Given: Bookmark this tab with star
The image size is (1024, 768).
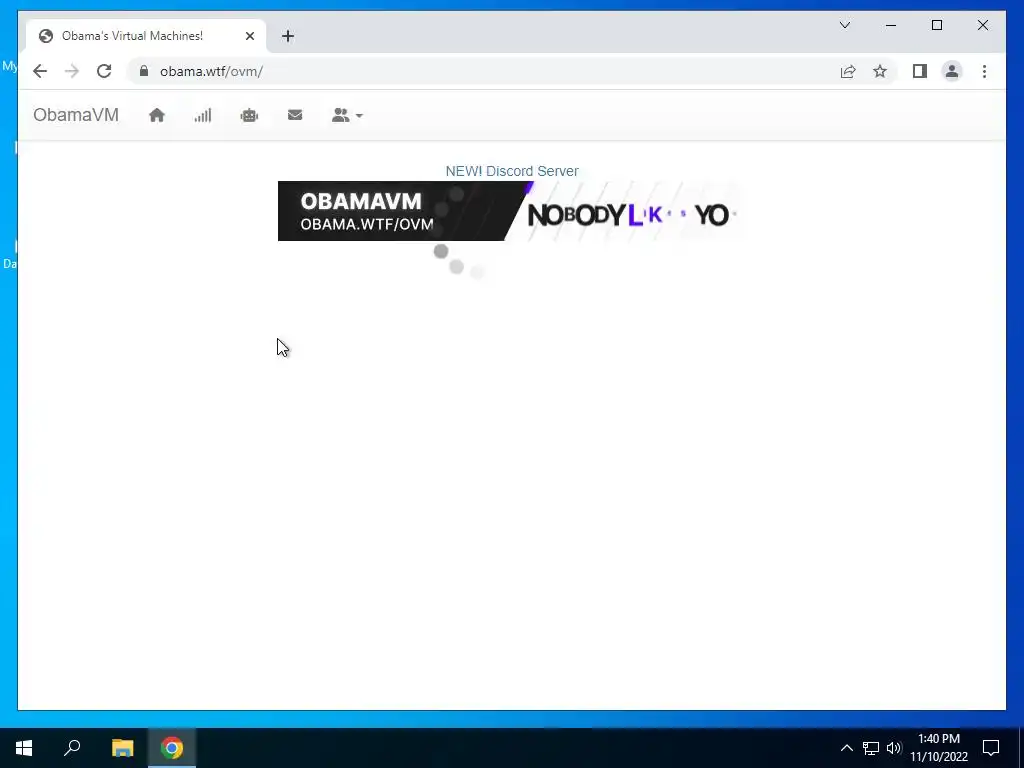Looking at the screenshot, I should pyautogui.click(x=880, y=71).
